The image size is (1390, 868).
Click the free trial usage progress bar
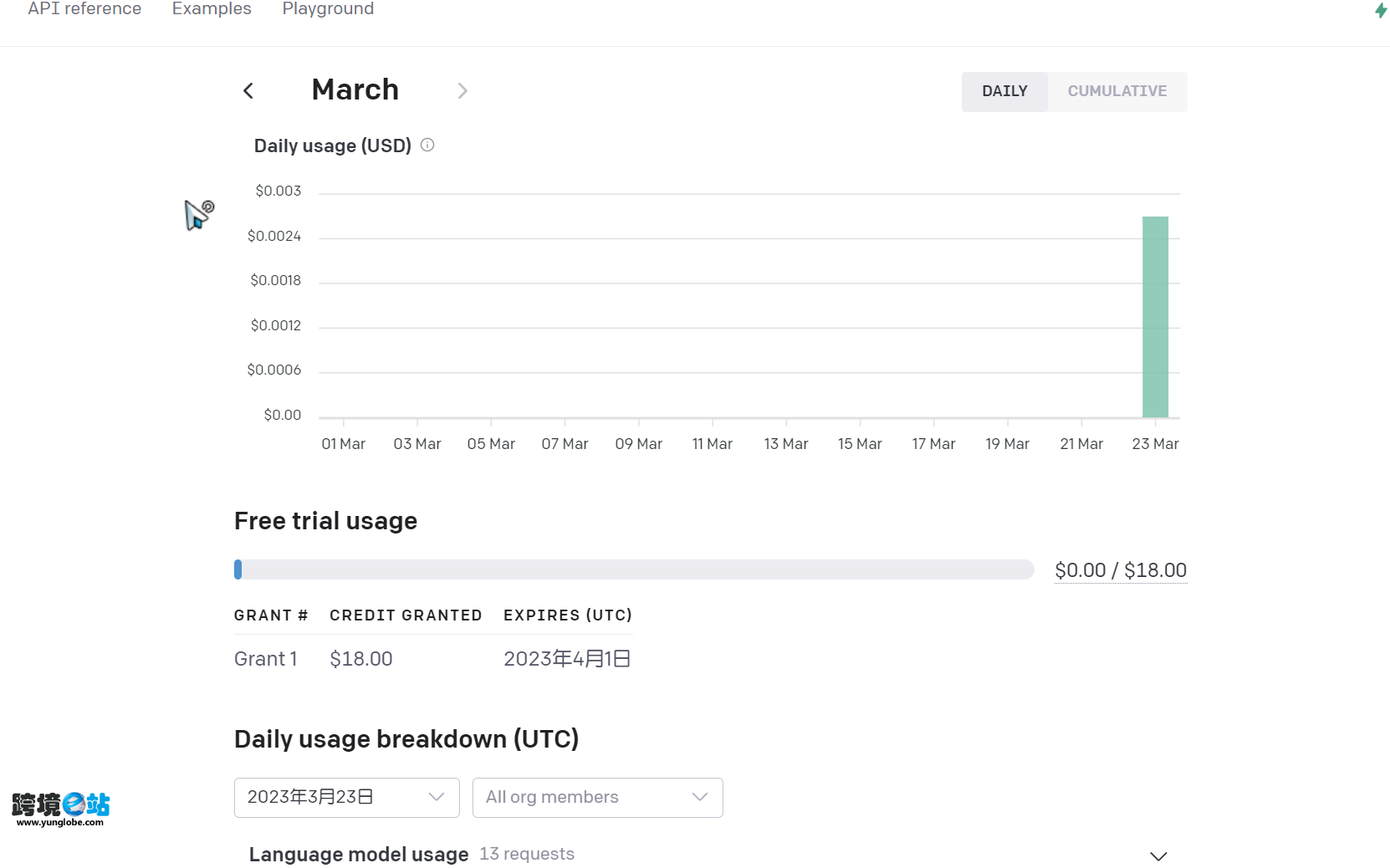coord(634,569)
